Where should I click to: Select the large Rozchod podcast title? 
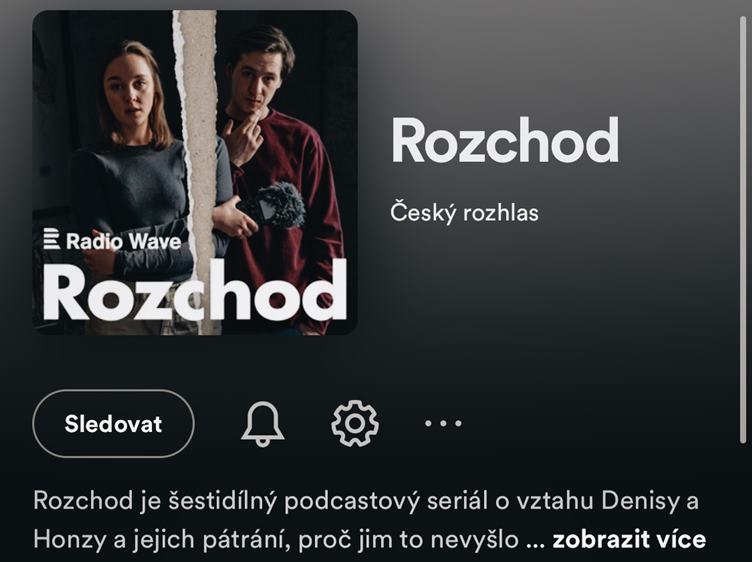coord(505,140)
